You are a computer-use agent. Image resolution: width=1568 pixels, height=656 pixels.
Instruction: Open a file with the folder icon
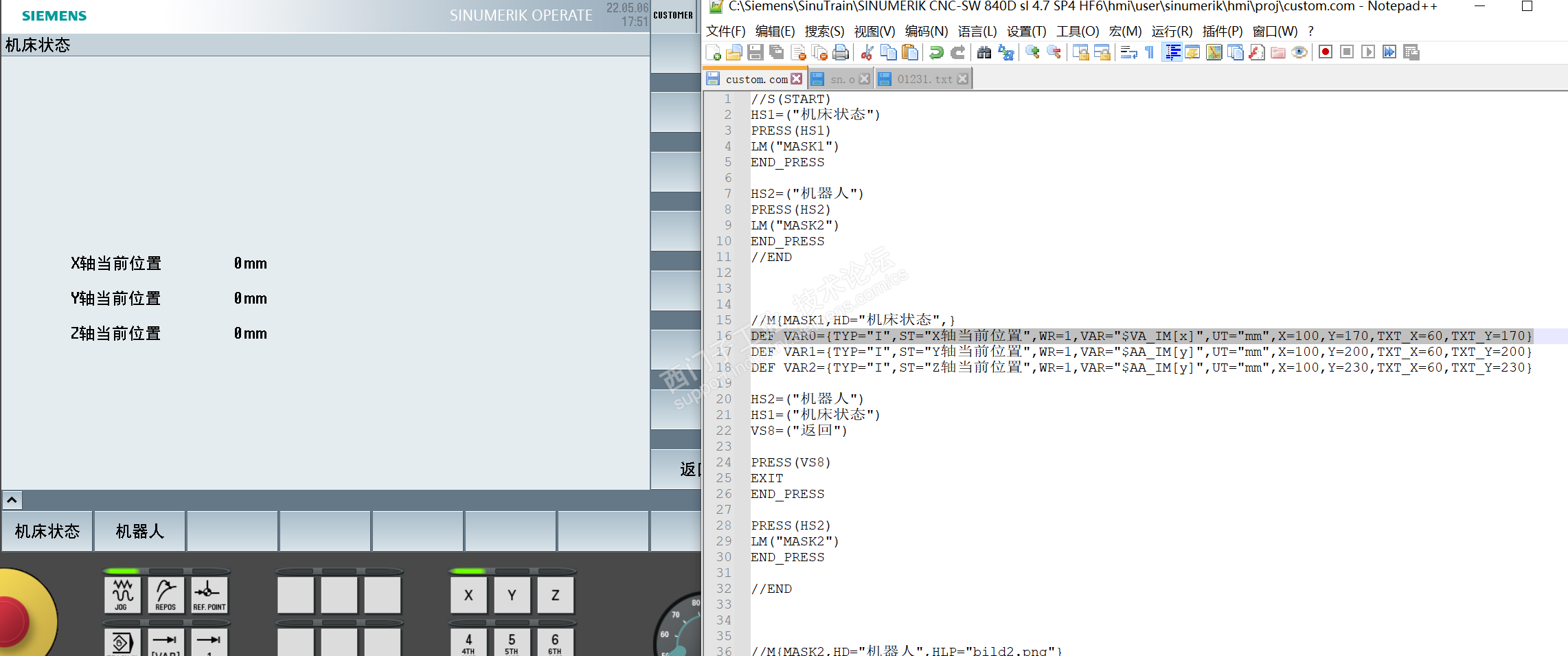pyautogui.click(x=734, y=53)
